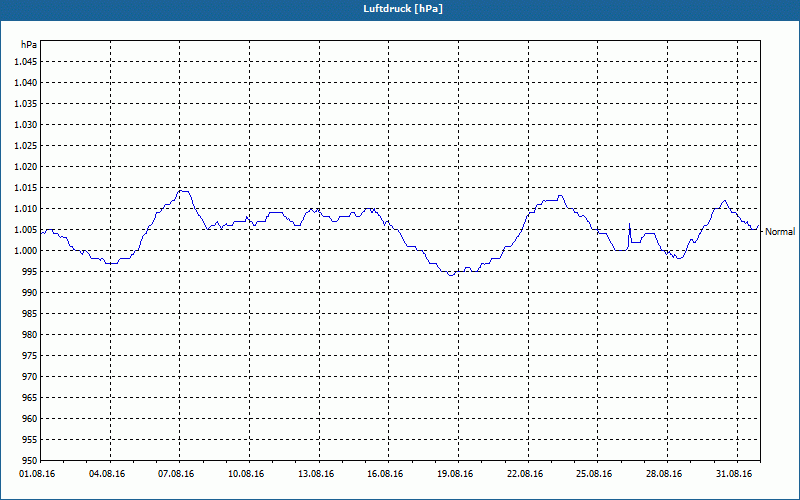The height and width of the screenshot is (500, 800).
Task: Select the 980 axis value
Action: click(x=30, y=335)
